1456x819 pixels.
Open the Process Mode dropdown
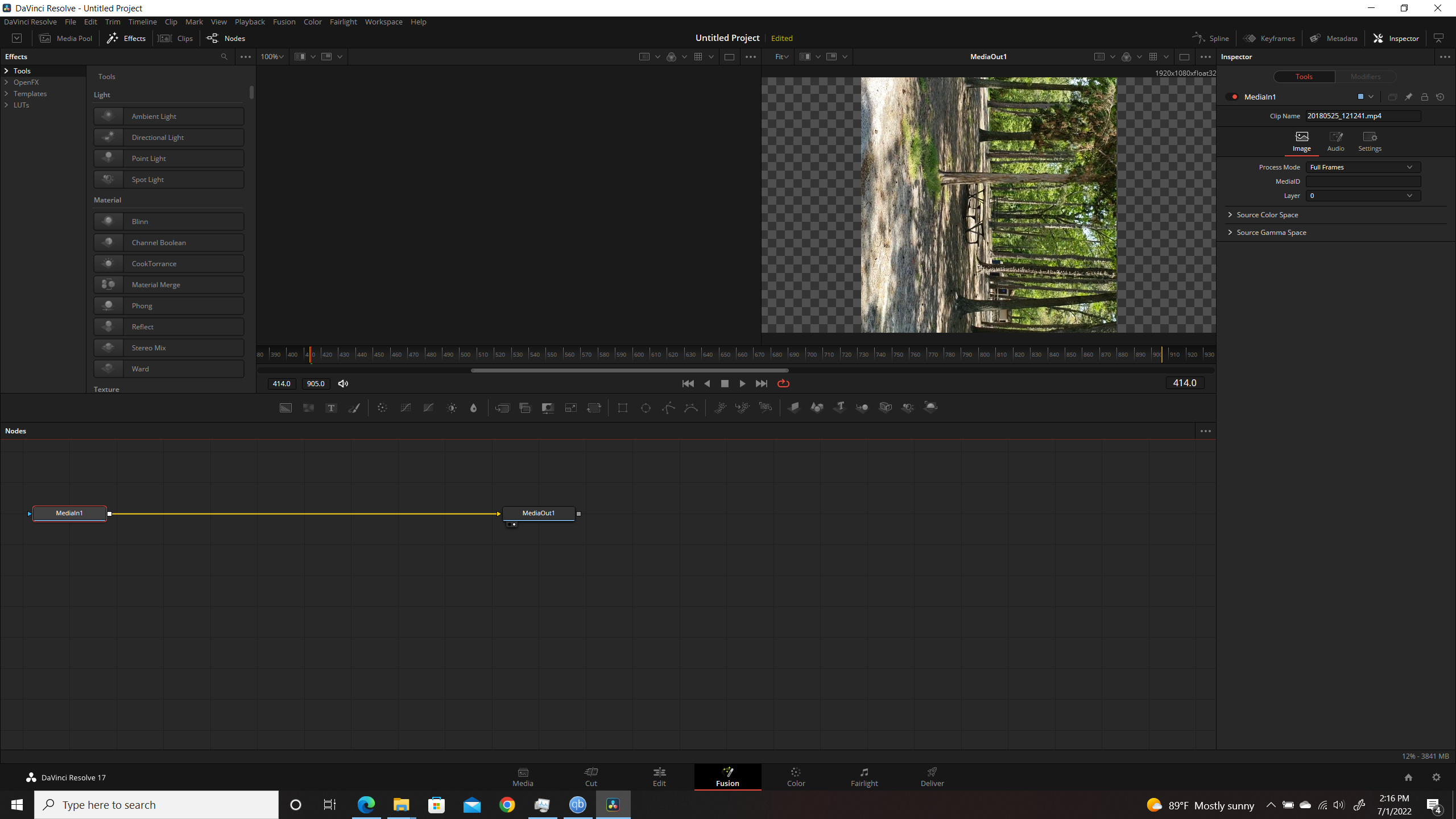coord(1363,167)
